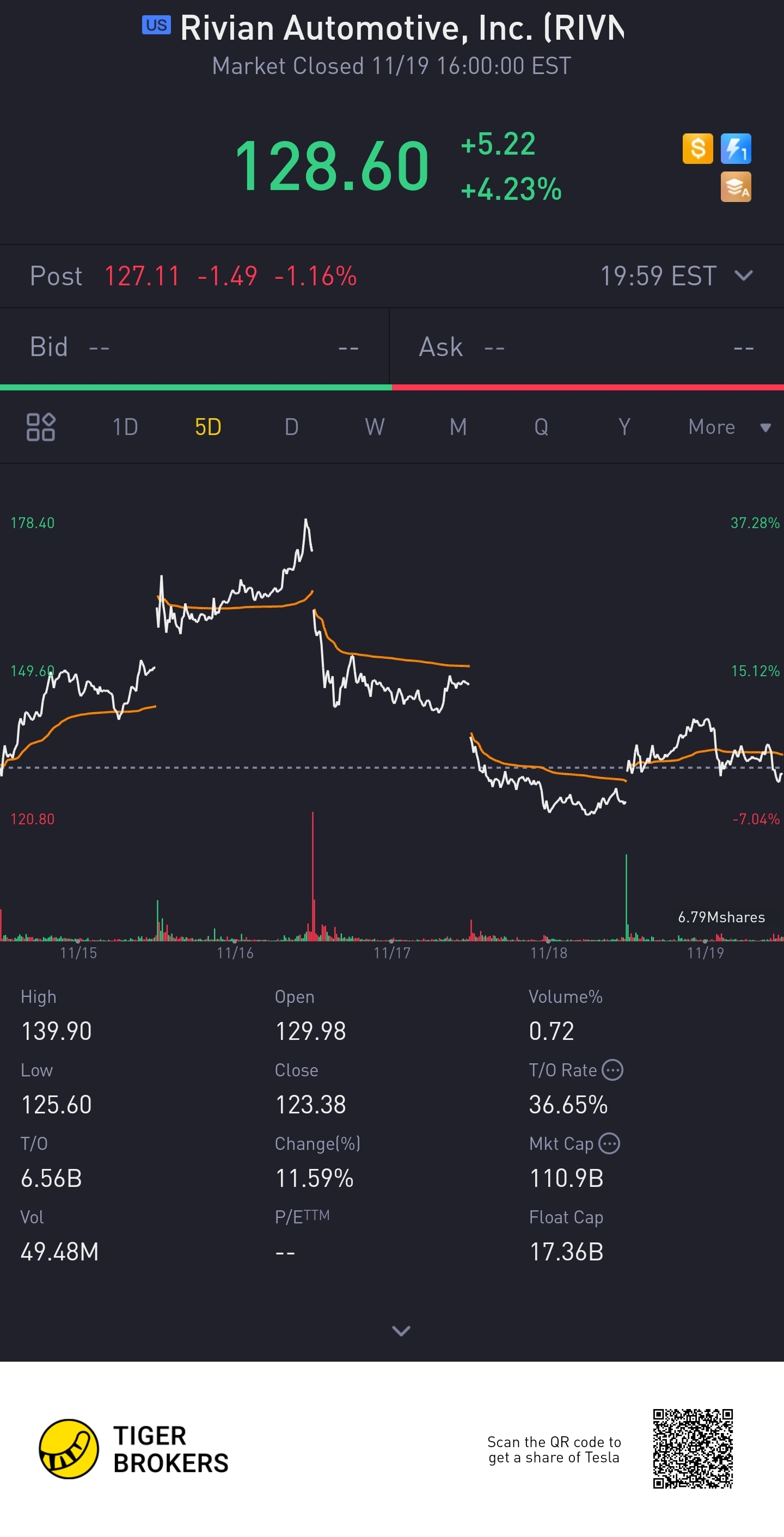Viewport: 784px width, 1537px height.
Task: Open the More timeframes dropdown
Action: coord(729,427)
